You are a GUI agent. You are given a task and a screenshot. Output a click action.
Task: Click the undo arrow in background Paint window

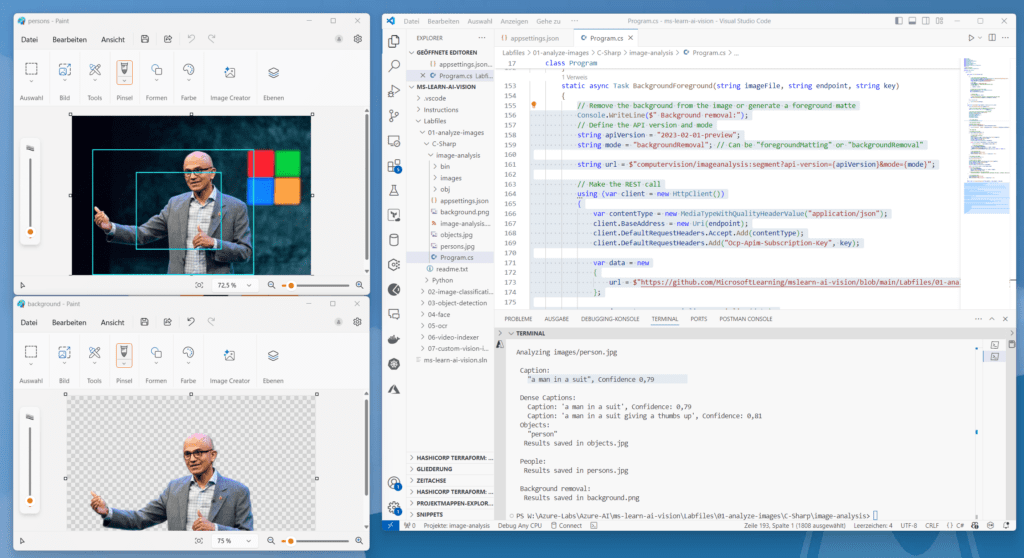[x=191, y=321]
